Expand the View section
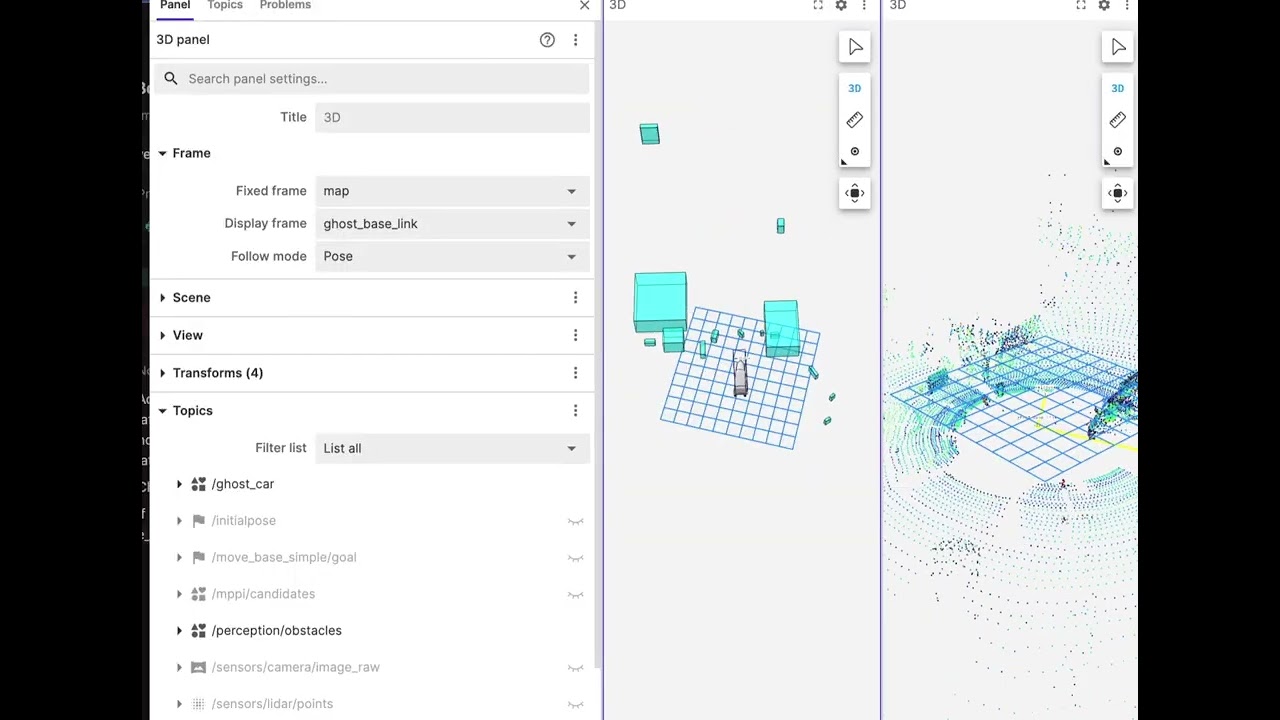Image resolution: width=1280 pixels, height=720 pixels. click(162, 335)
